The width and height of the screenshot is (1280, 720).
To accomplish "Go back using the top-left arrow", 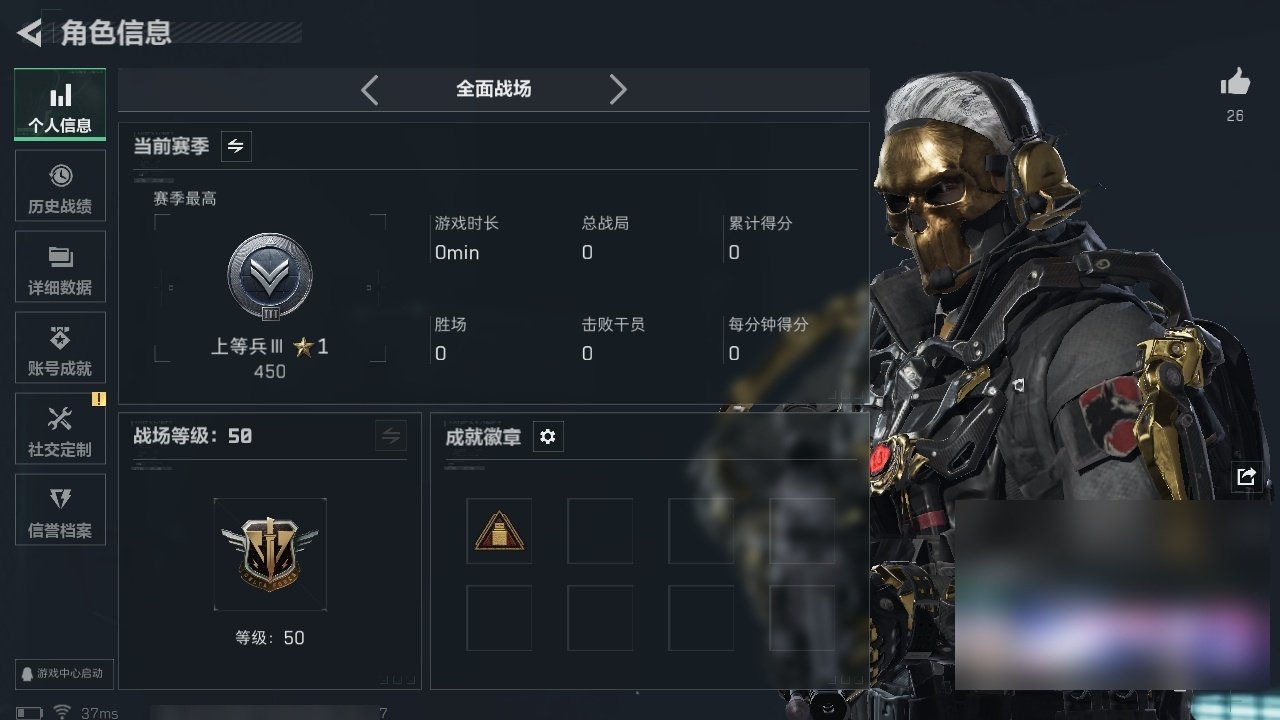I will point(29,33).
